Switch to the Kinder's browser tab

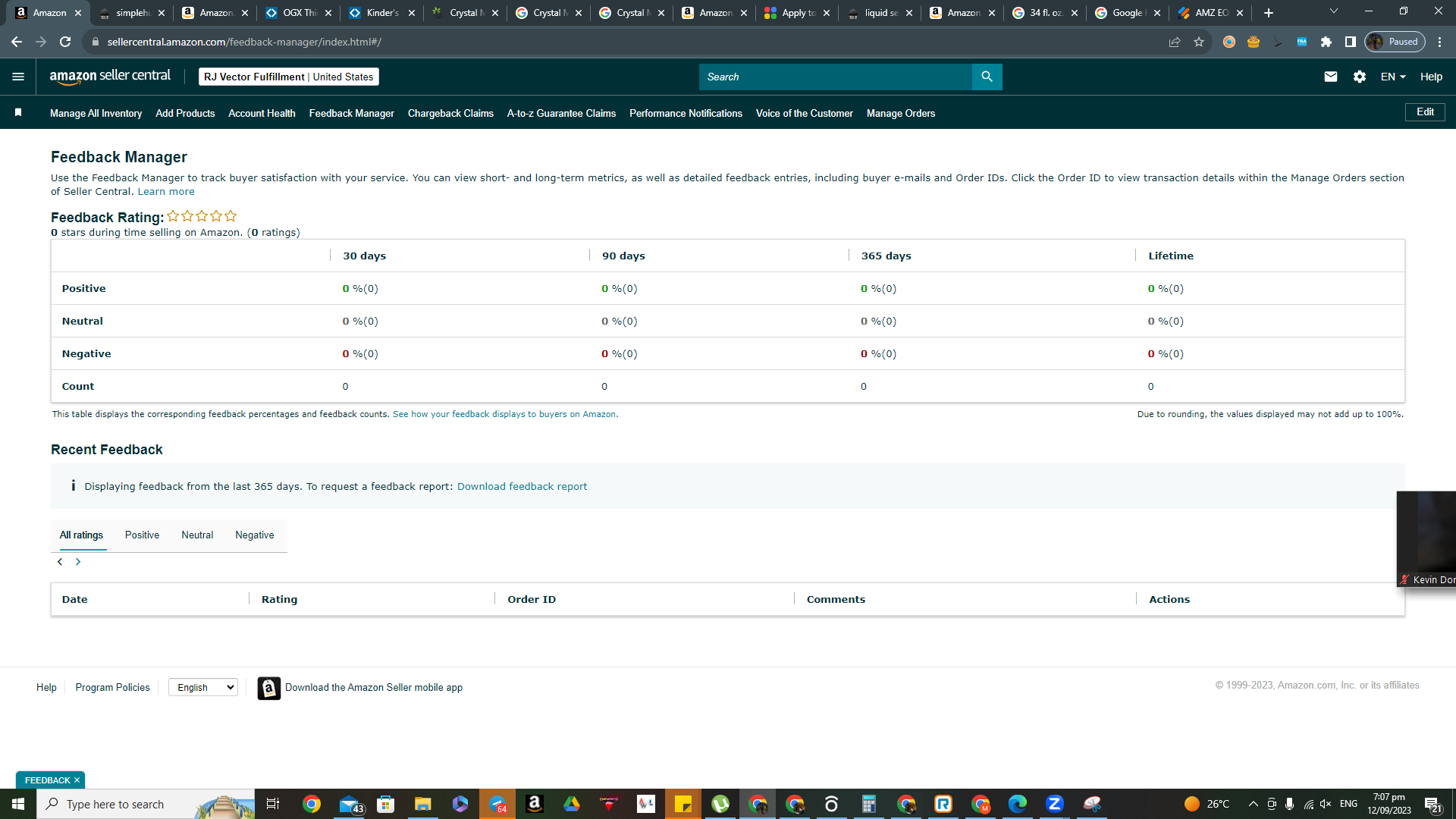click(383, 13)
